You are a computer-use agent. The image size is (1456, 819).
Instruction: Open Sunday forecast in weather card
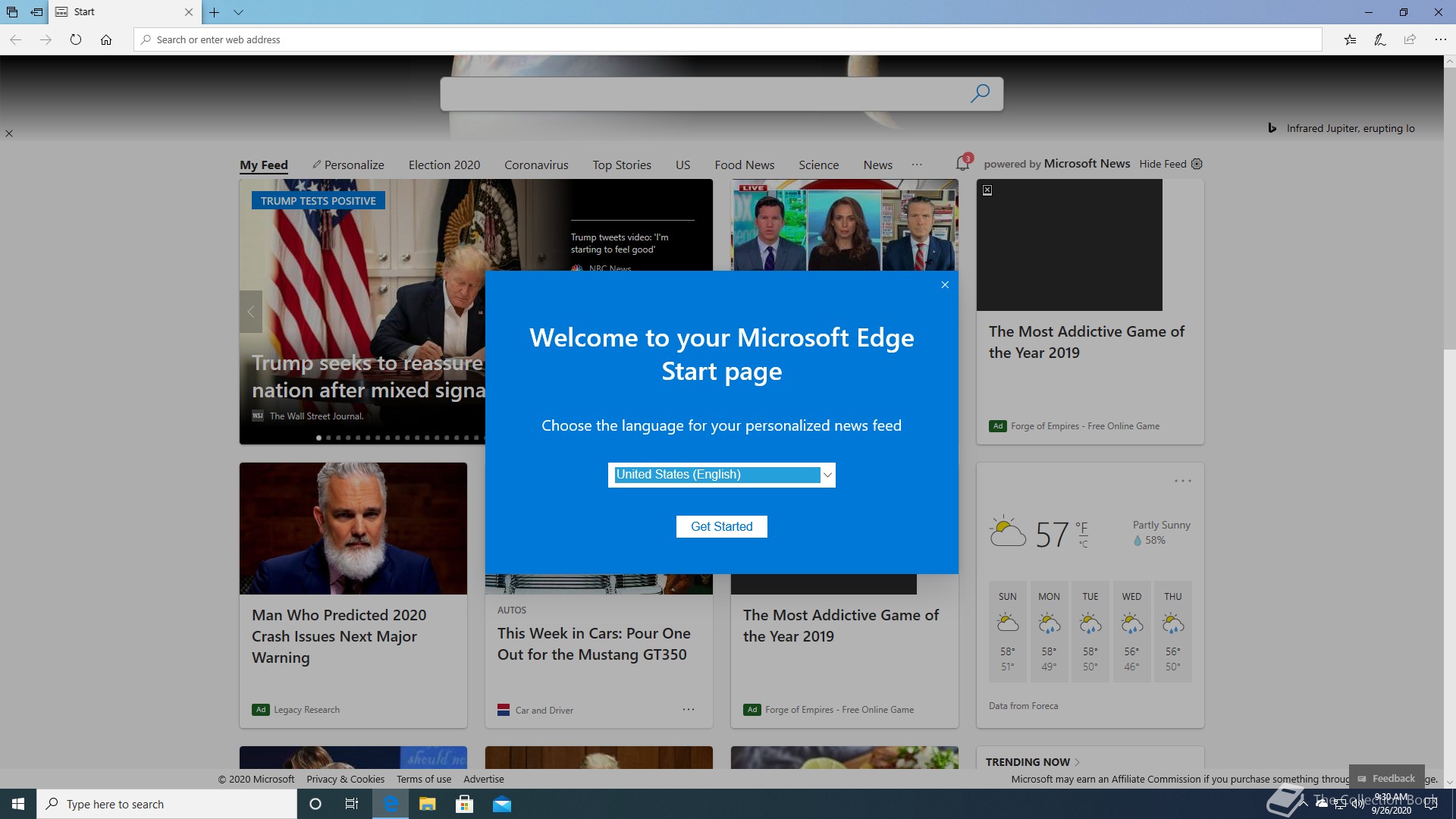[x=1008, y=632]
